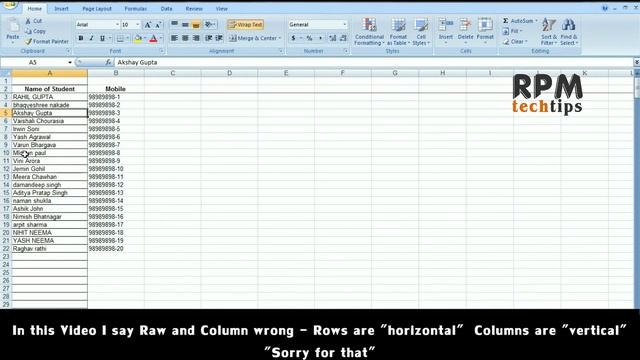Screen dimensions: 640x360
Task: Apply Comma Style number format
Action: 320,38
